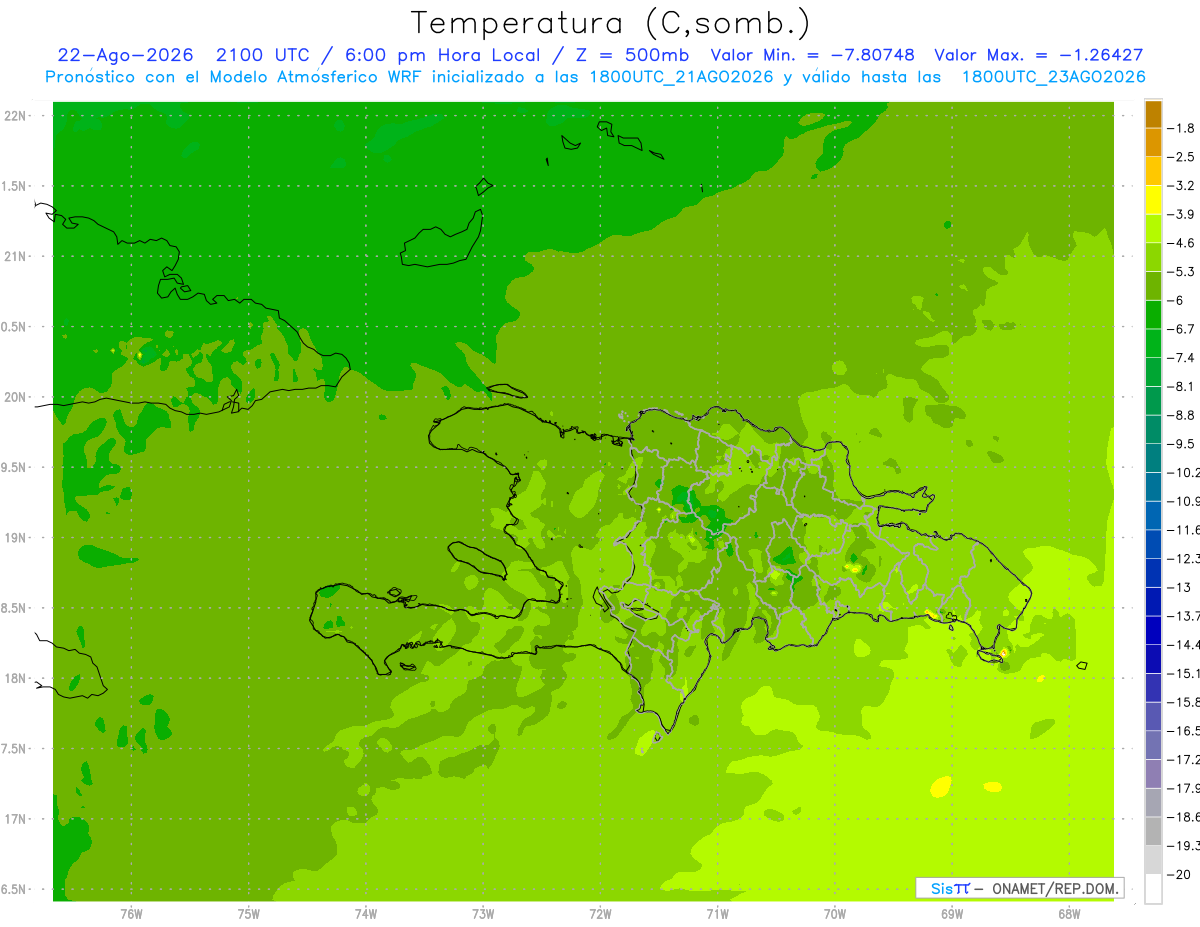1200x927 pixels.
Task: Click the '74W' longitude label
Action: tap(366, 914)
